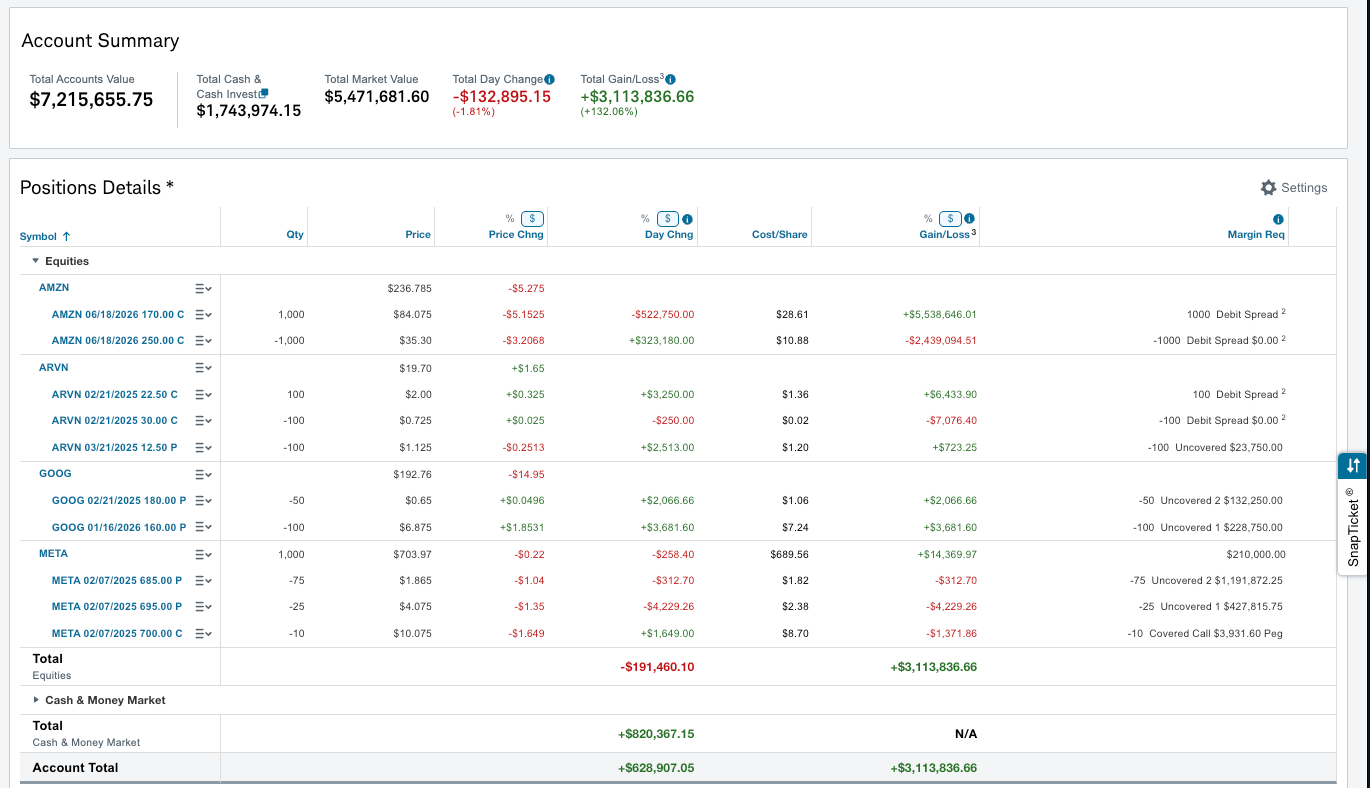1370x788 pixels.
Task: Open the SnapTicket side tab label
Action: 1353,527
